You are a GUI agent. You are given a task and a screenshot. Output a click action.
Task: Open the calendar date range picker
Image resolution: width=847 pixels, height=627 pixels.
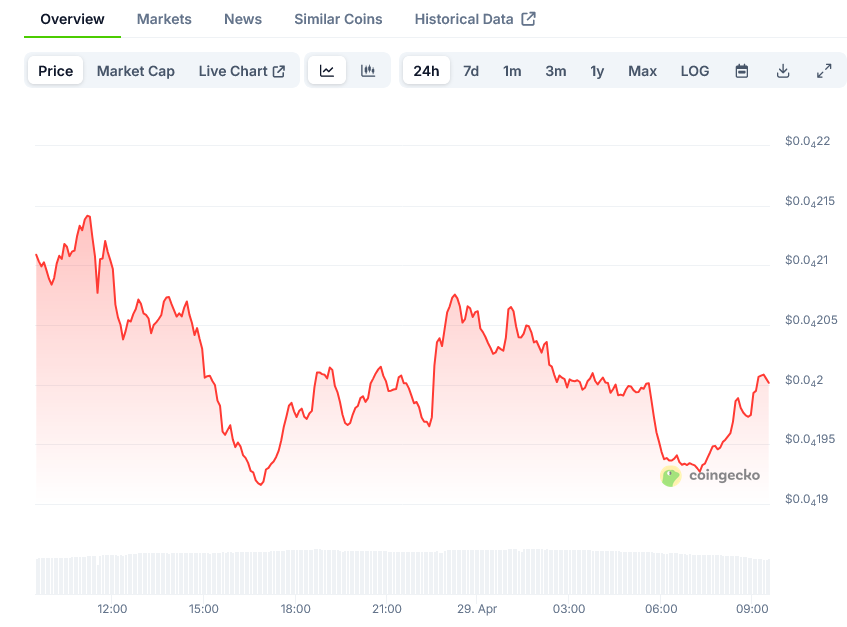742,71
